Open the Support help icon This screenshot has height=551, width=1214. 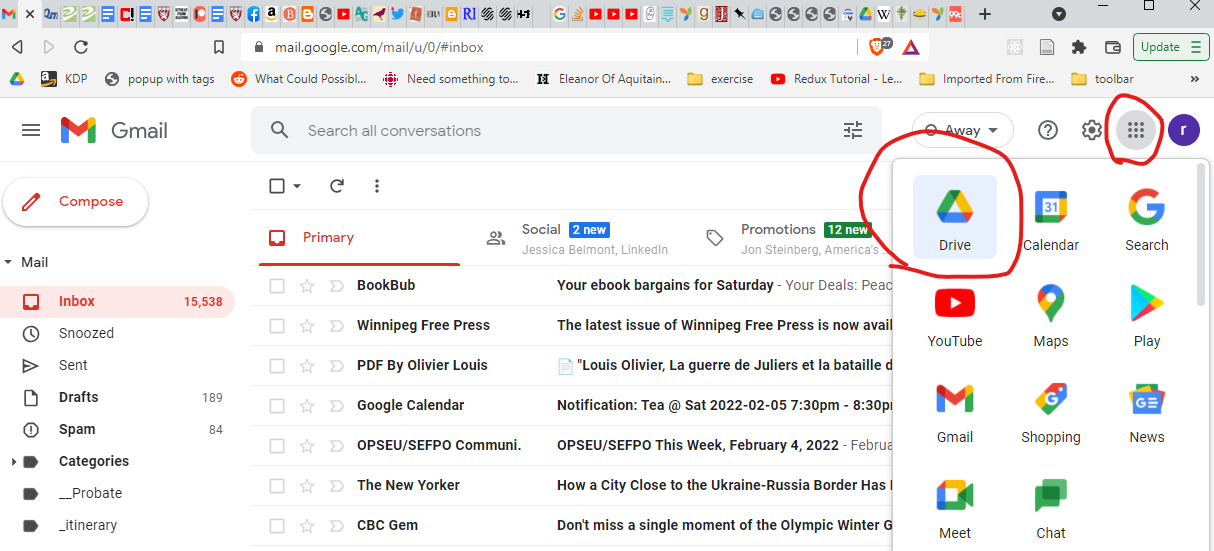point(1048,130)
